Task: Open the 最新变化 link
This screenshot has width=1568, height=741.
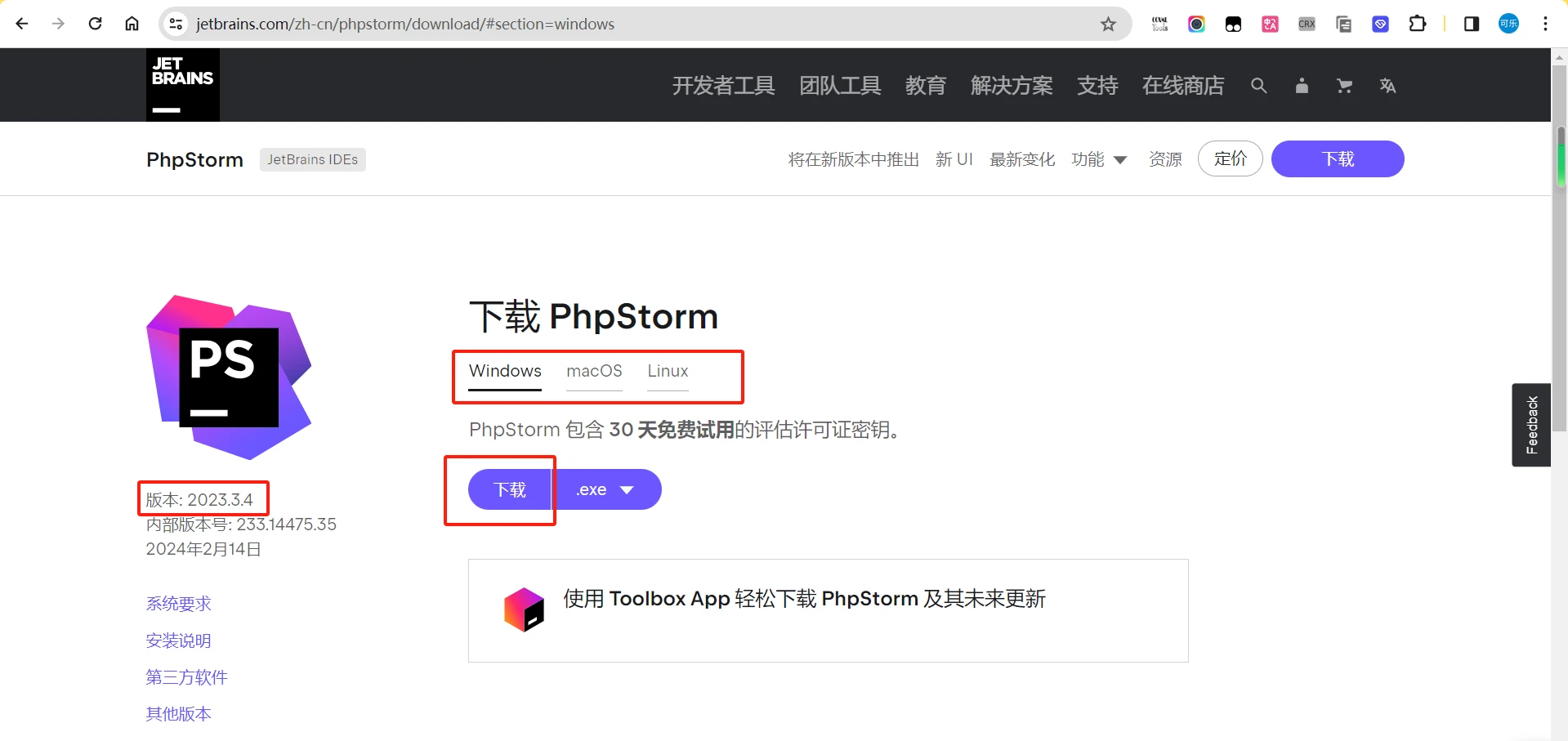Action: (1022, 159)
